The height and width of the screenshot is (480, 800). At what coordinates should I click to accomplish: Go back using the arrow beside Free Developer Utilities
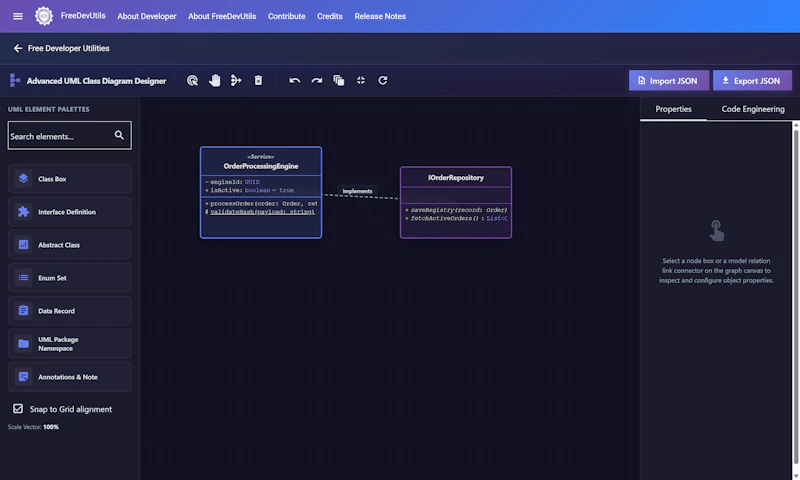(18, 48)
